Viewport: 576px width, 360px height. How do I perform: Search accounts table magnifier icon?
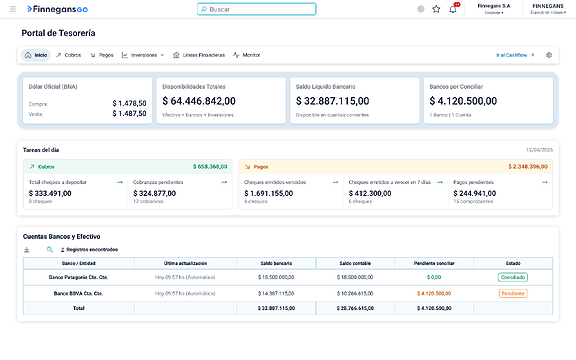[50, 250]
